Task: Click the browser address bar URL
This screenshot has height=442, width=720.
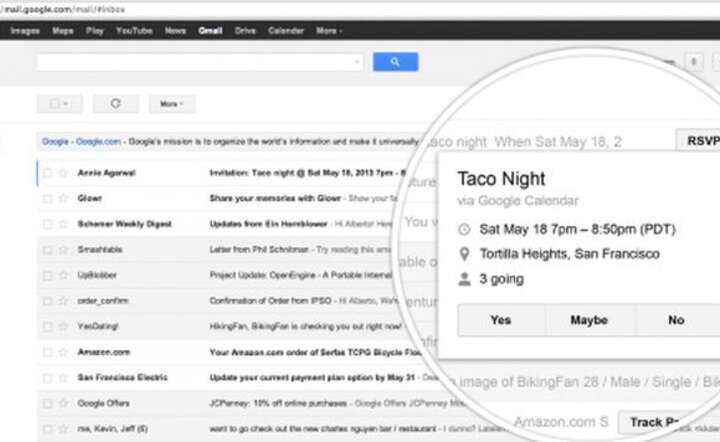Action: (x=63, y=9)
